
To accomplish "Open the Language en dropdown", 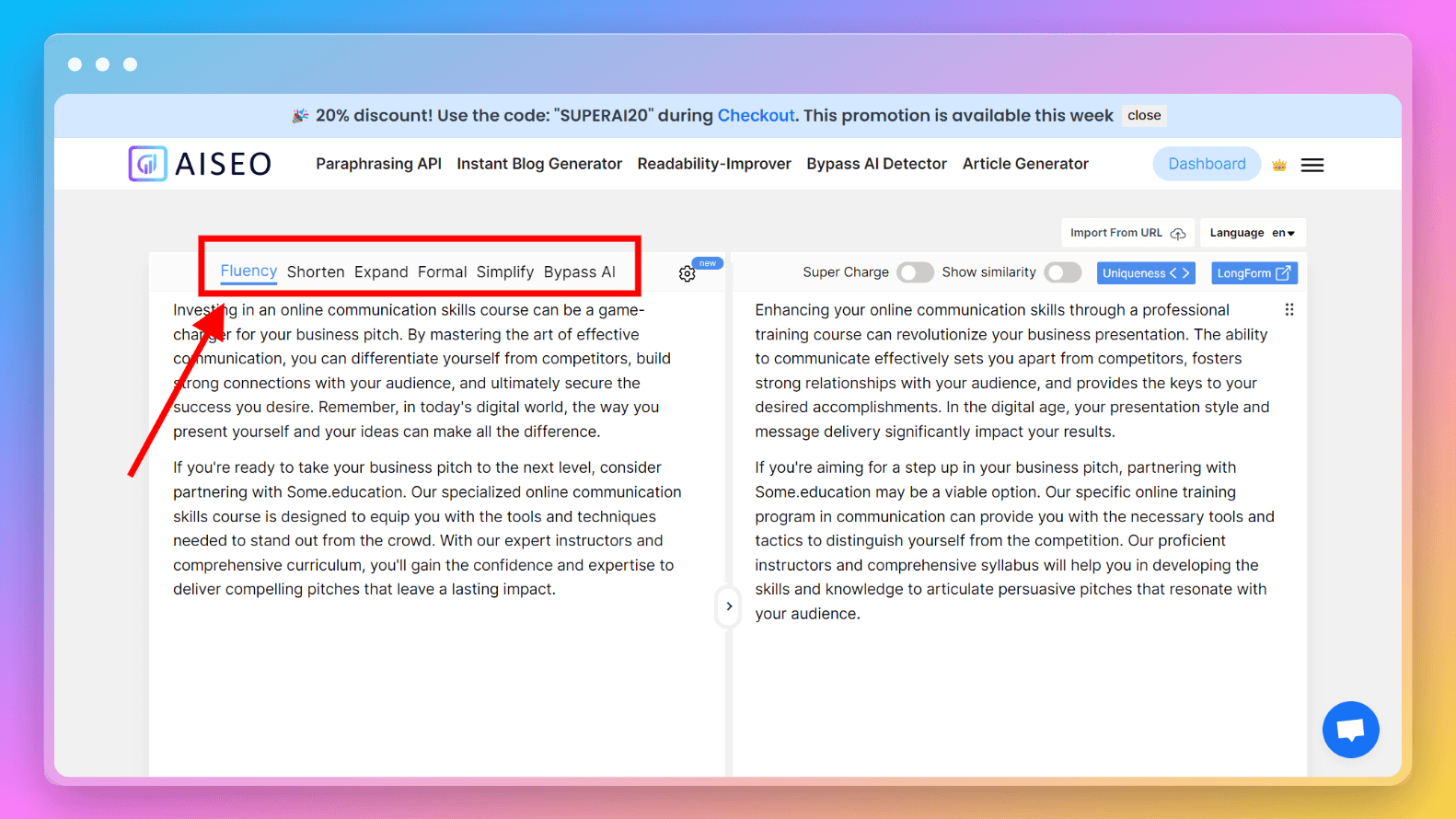I will point(1252,233).
